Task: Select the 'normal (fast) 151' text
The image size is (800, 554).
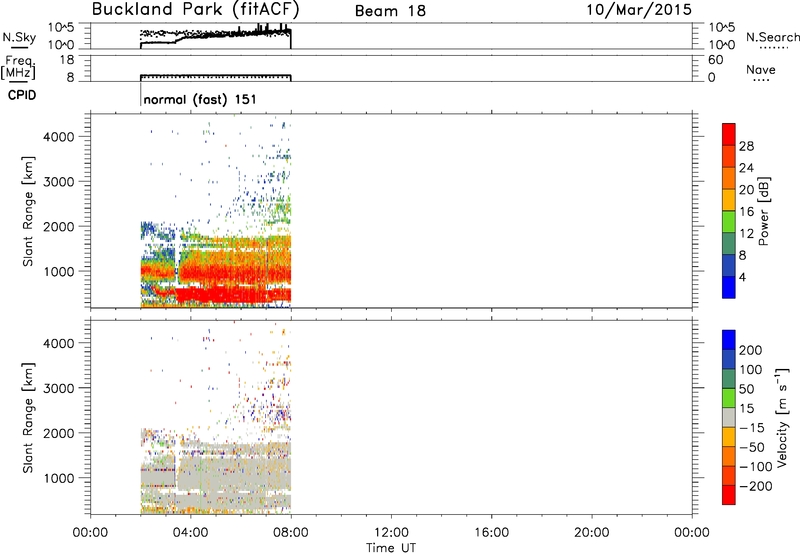Action: tap(199, 99)
